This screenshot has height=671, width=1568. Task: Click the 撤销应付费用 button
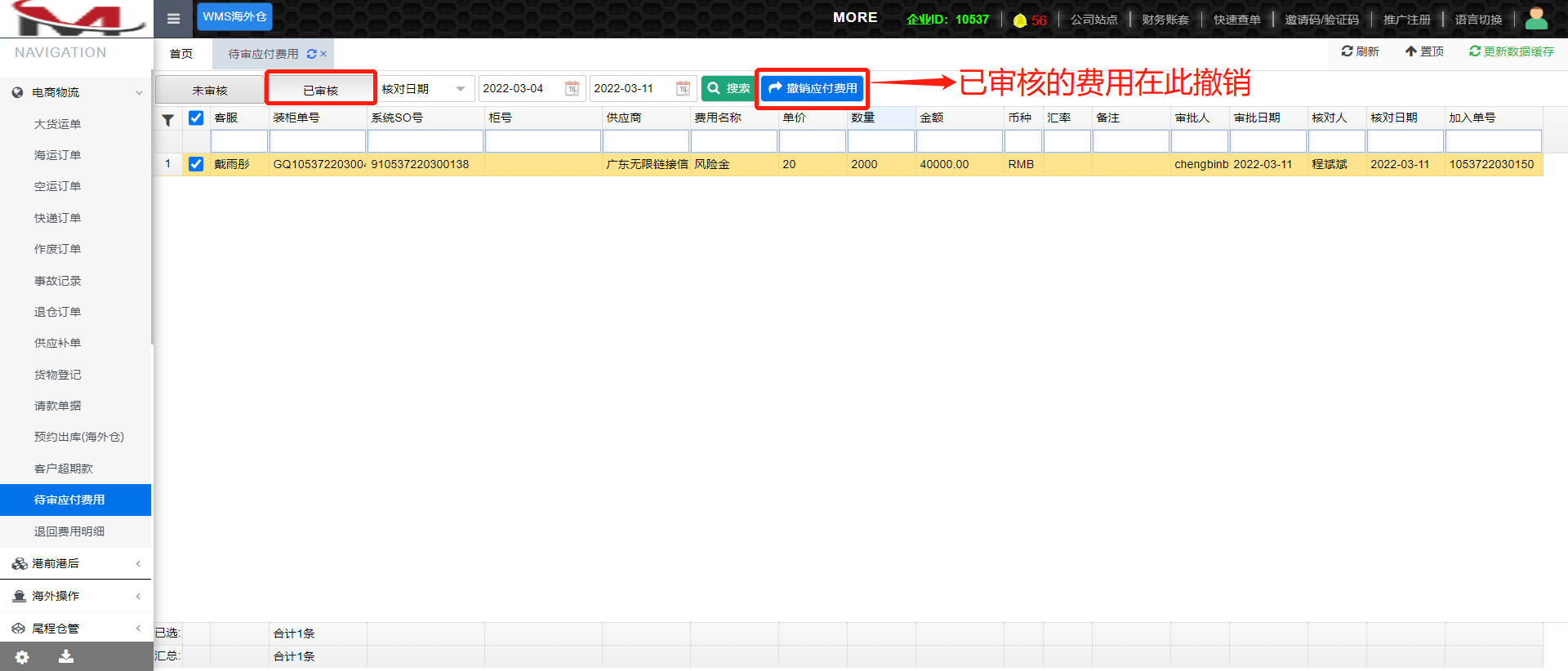[813, 88]
